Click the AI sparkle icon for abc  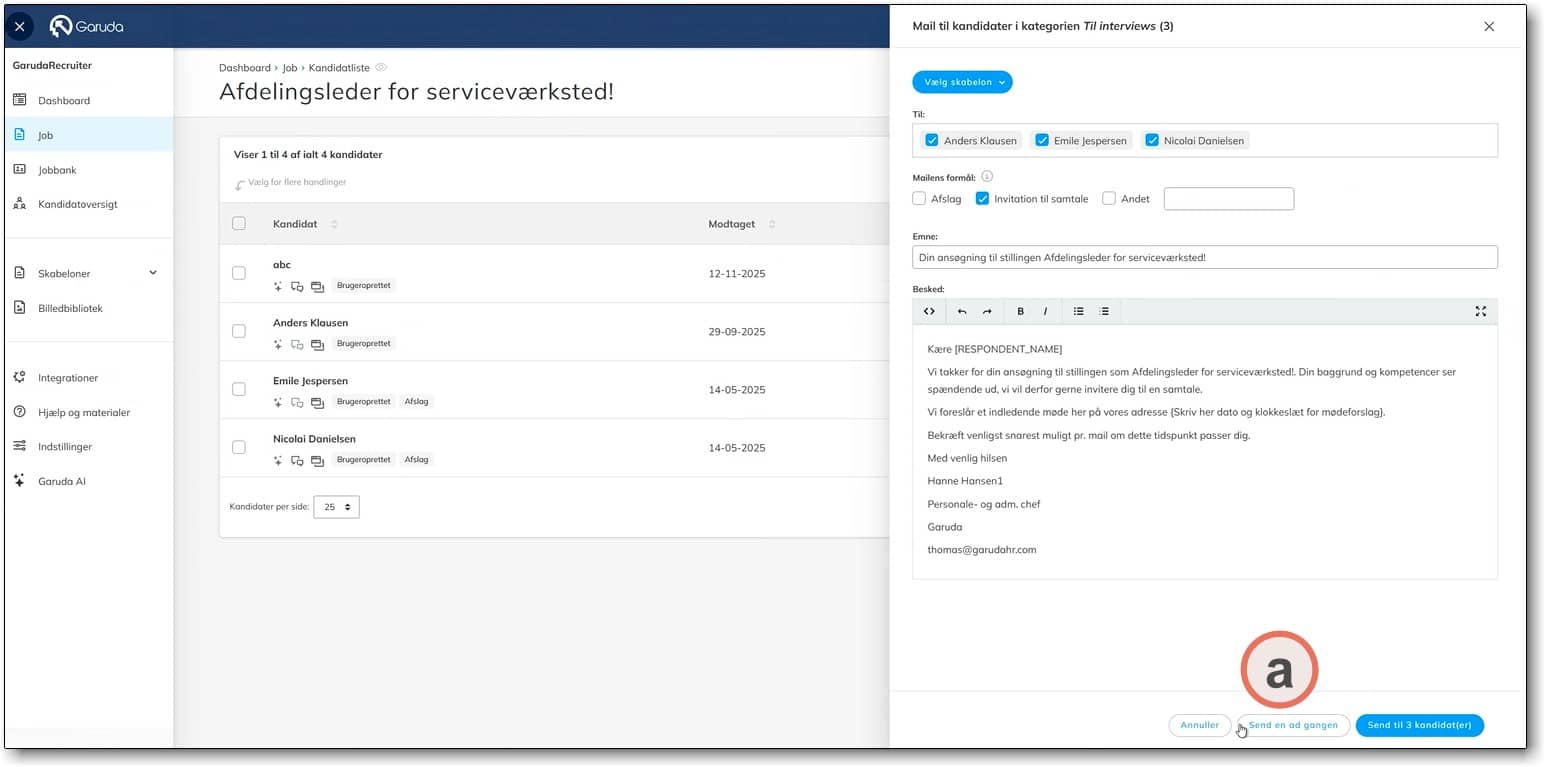point(278,286)
